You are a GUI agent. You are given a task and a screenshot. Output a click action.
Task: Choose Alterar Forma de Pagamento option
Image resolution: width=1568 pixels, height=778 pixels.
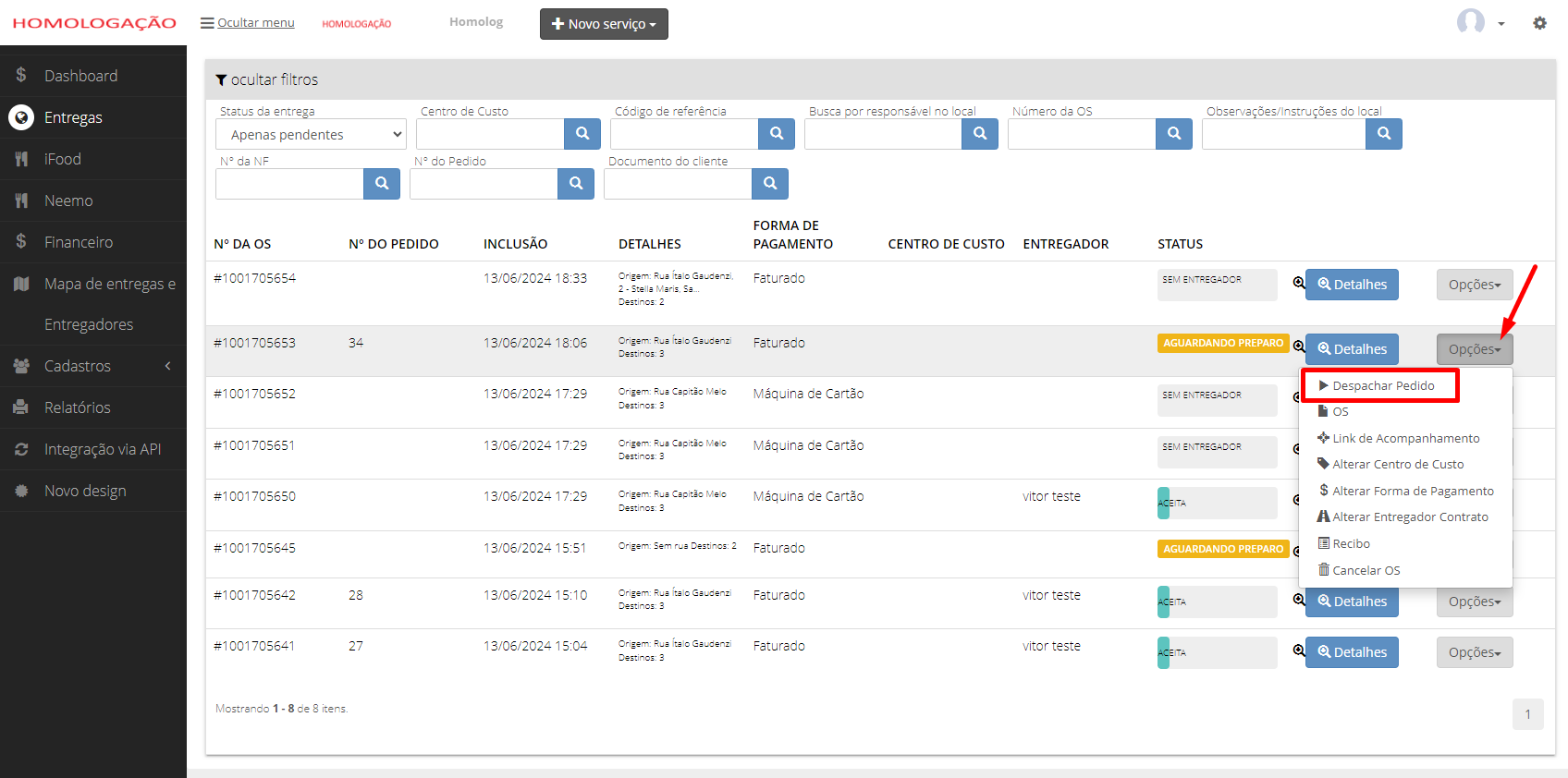1405,491
